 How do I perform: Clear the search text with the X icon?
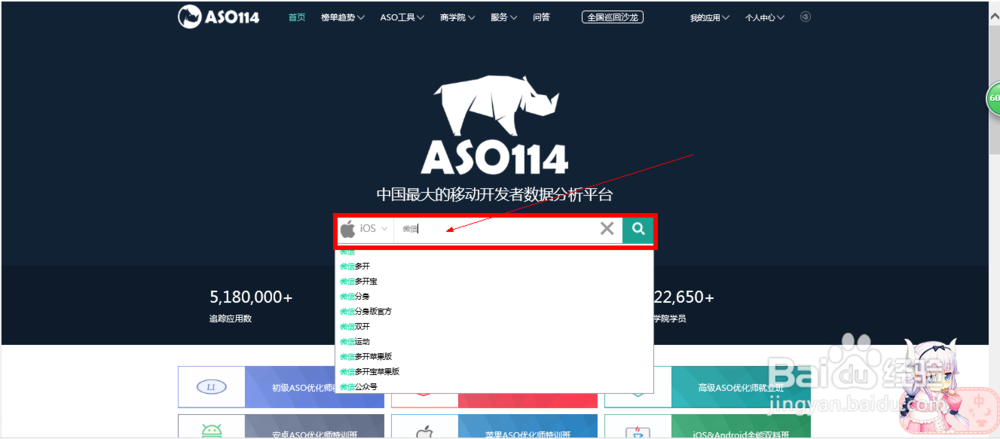coord(607,228)
